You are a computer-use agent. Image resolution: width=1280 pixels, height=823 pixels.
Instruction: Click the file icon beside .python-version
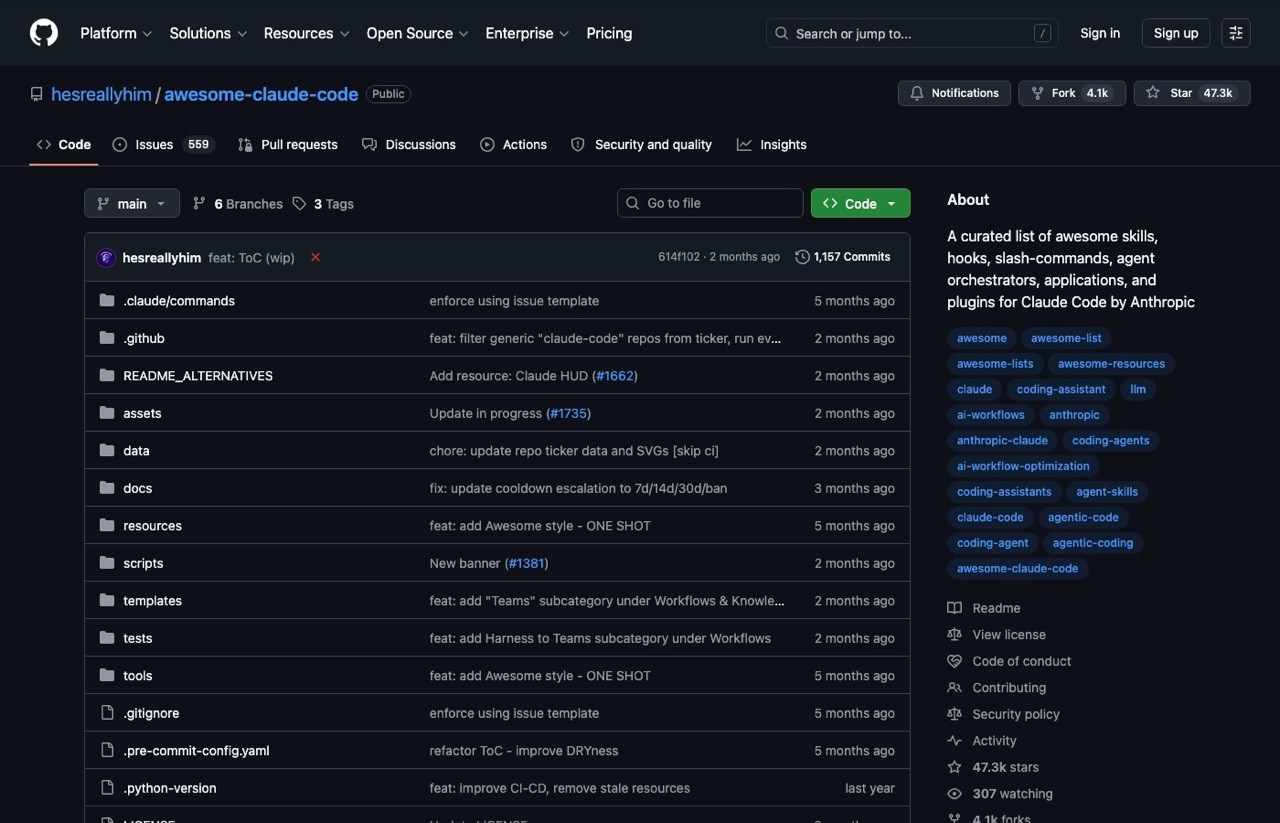(x=107, y=788)
